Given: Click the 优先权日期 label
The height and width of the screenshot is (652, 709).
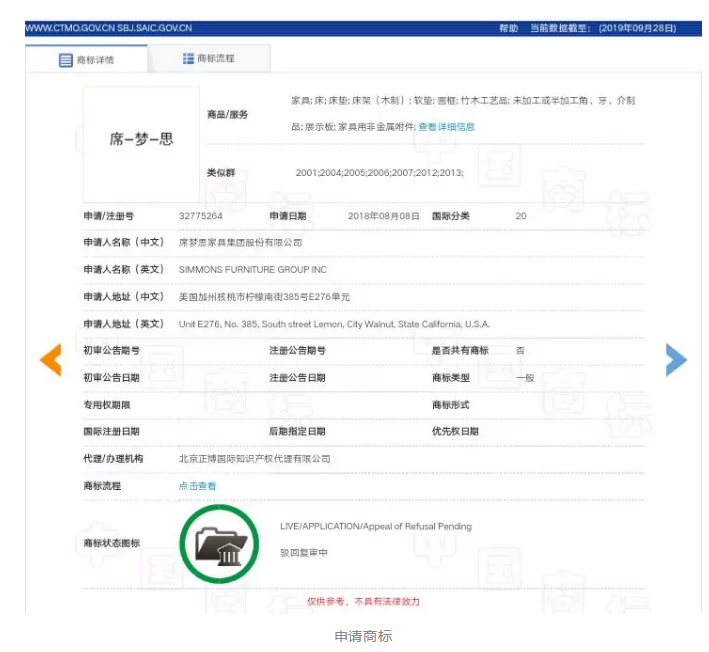Looking at the screenshot, I should pyautogui.click(x=455, y=432).
